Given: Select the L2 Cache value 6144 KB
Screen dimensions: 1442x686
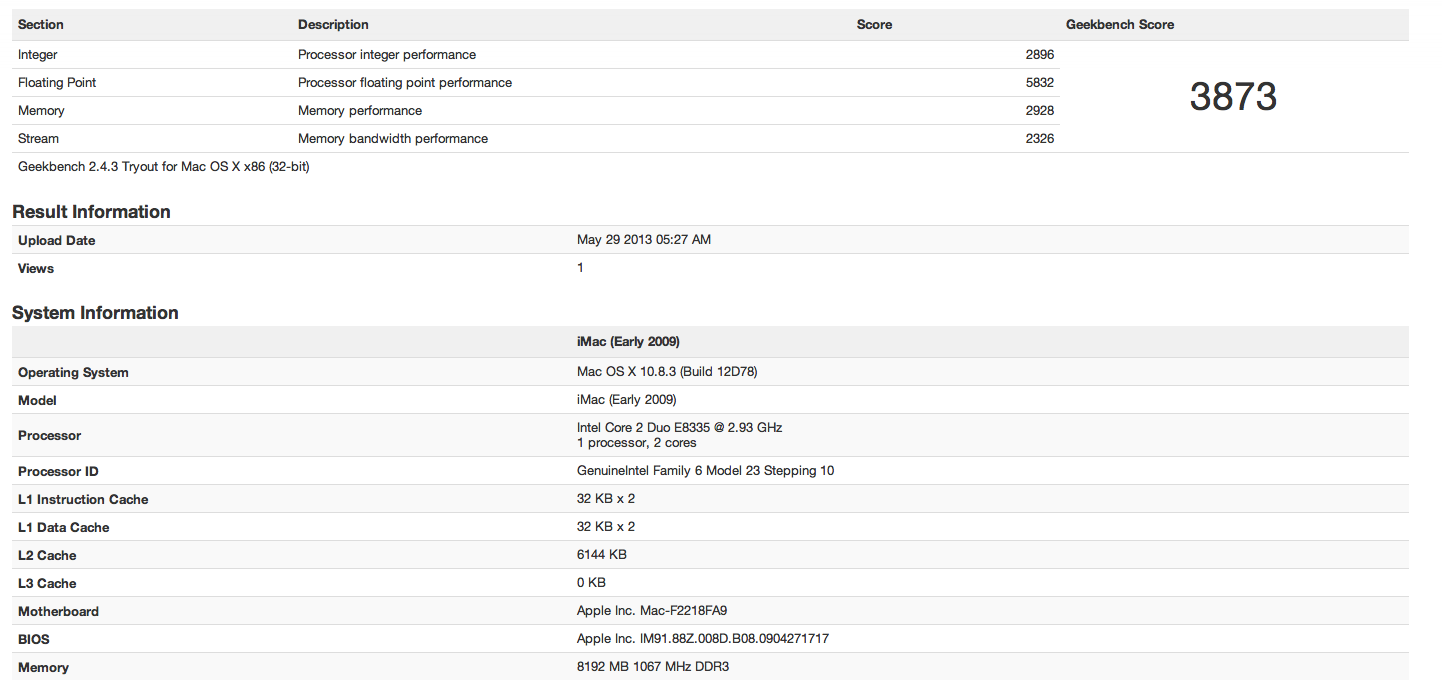Looking at the screenshot, I should pos(602,555).
